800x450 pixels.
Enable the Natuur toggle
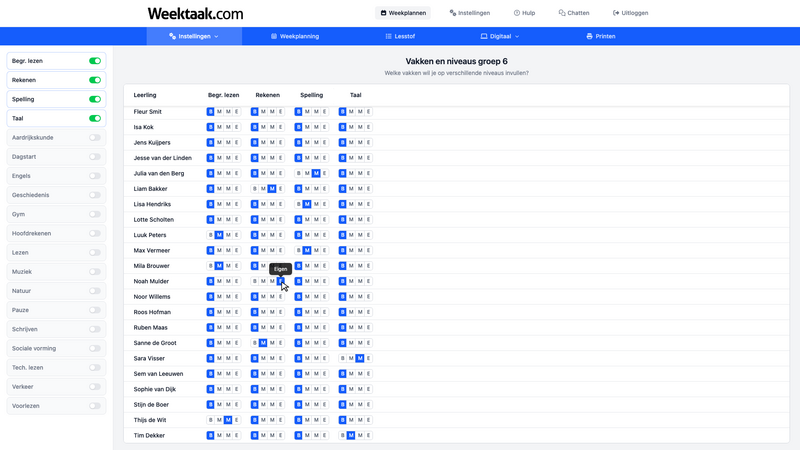95,291
